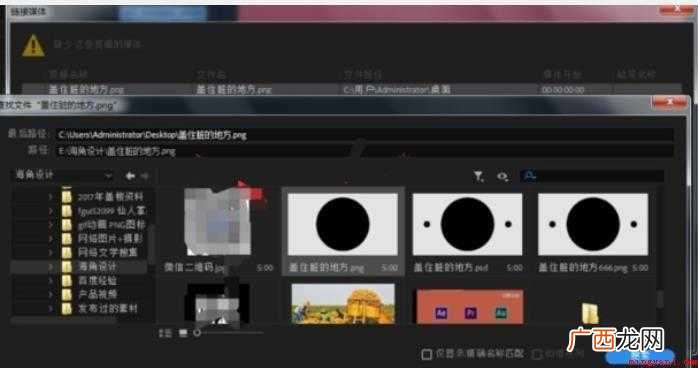Expand the 网络图片+摄影 folder arrow
The width and height of the screenshot is (698, 368).
[x=51, y=239]
